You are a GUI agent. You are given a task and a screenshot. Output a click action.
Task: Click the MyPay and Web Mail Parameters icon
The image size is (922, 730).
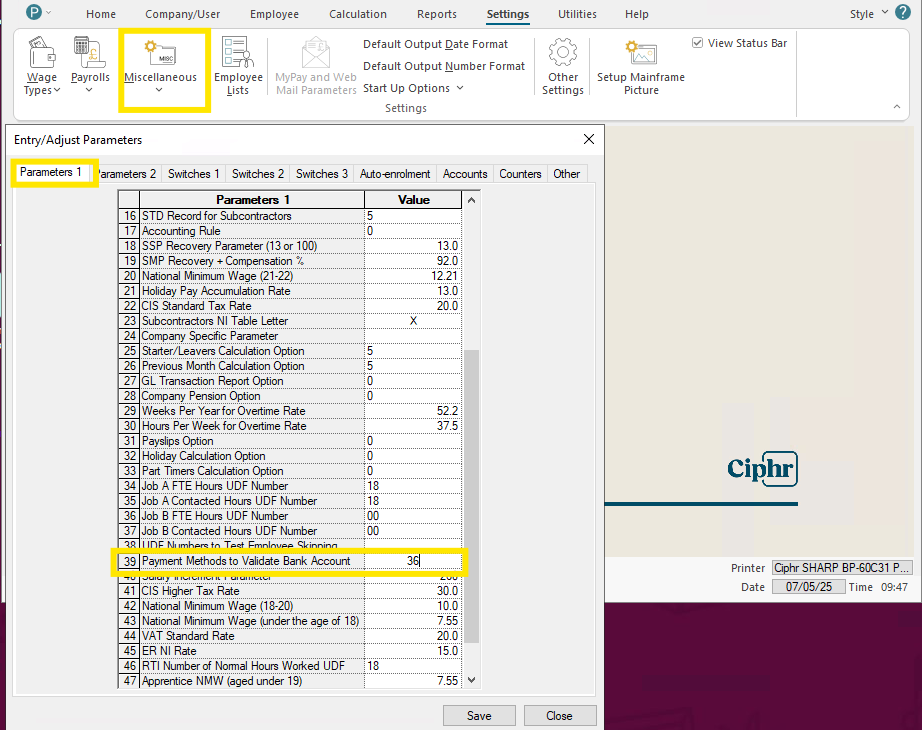pos(316,53)
